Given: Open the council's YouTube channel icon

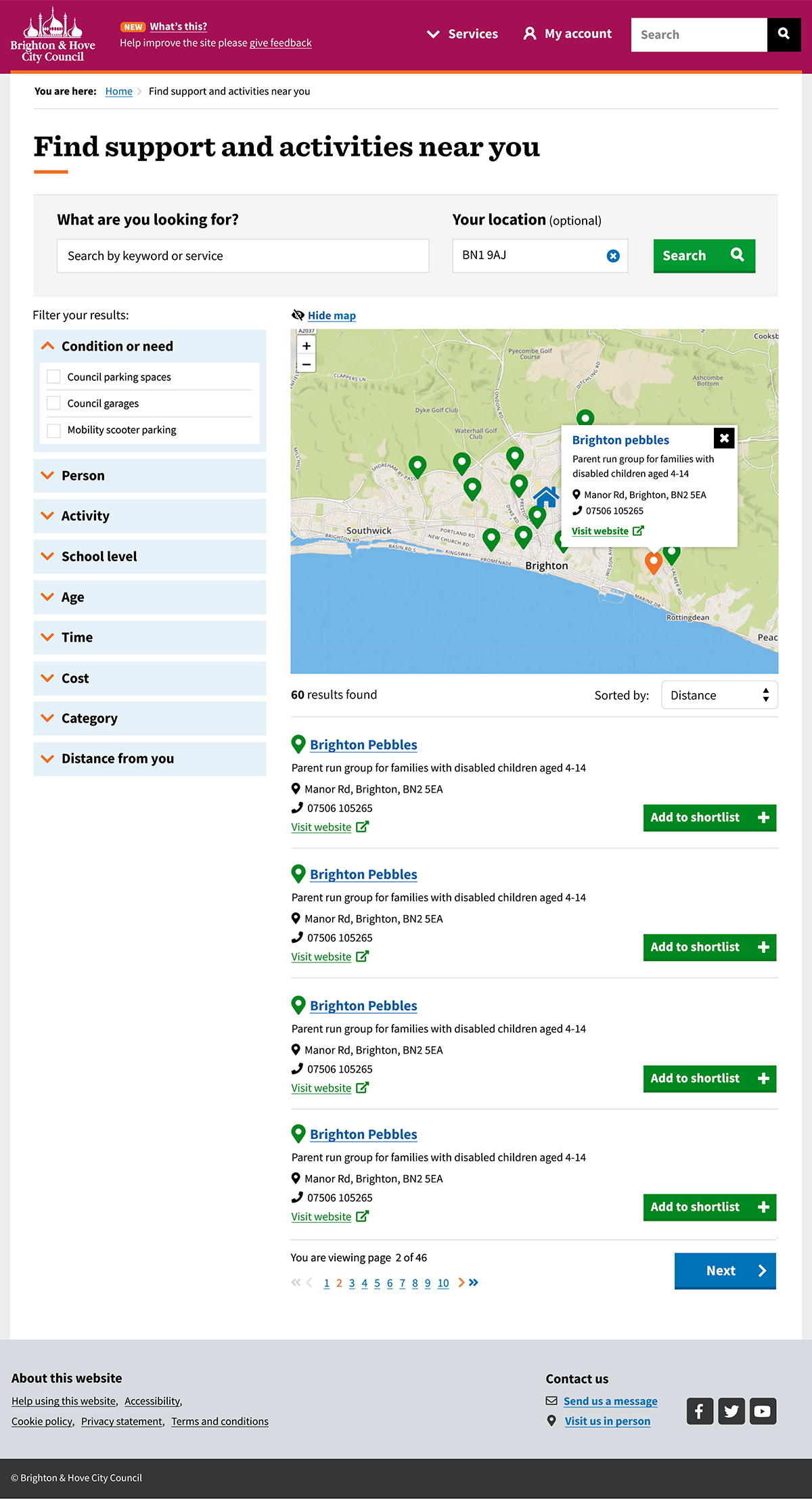Looking at the screenshot, I should [x=763, y=1411].
